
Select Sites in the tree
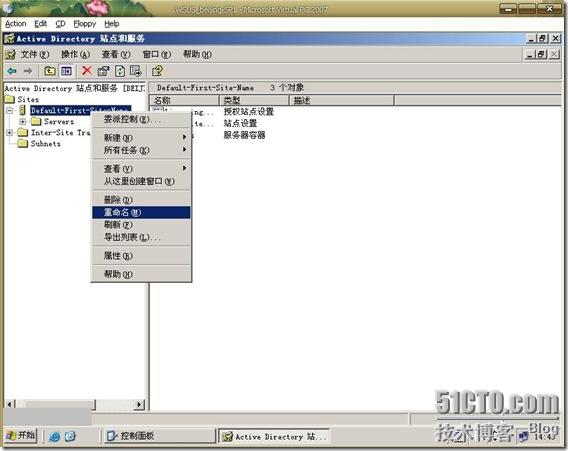tap(28, 99)
